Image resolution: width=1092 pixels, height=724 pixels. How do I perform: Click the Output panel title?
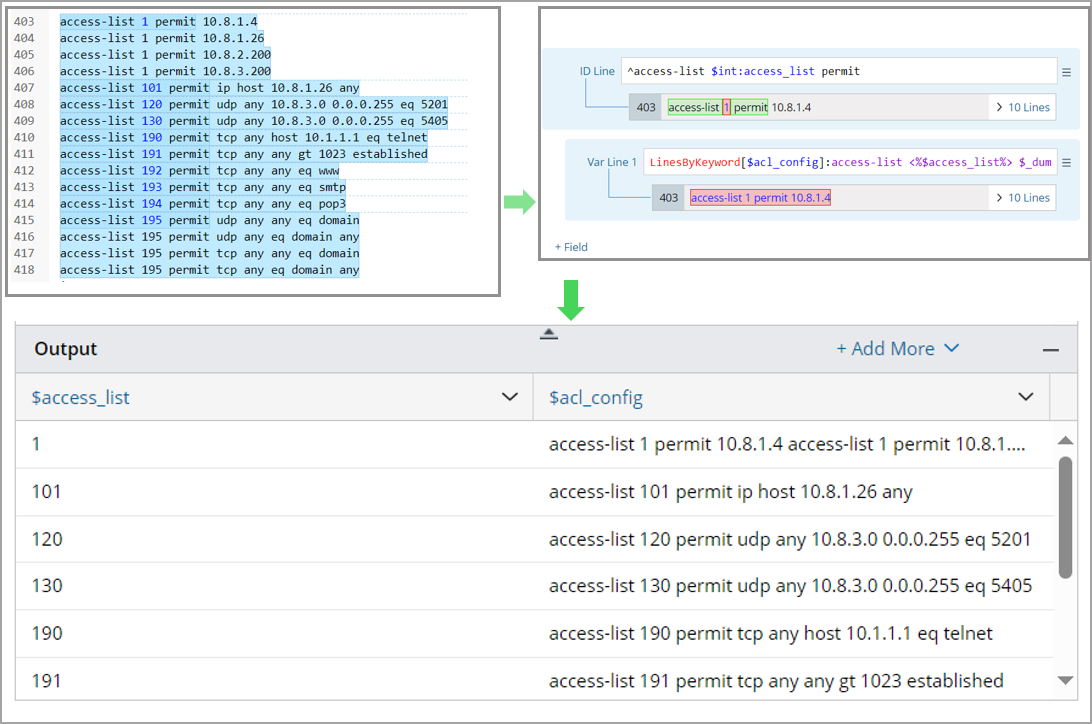65,349
